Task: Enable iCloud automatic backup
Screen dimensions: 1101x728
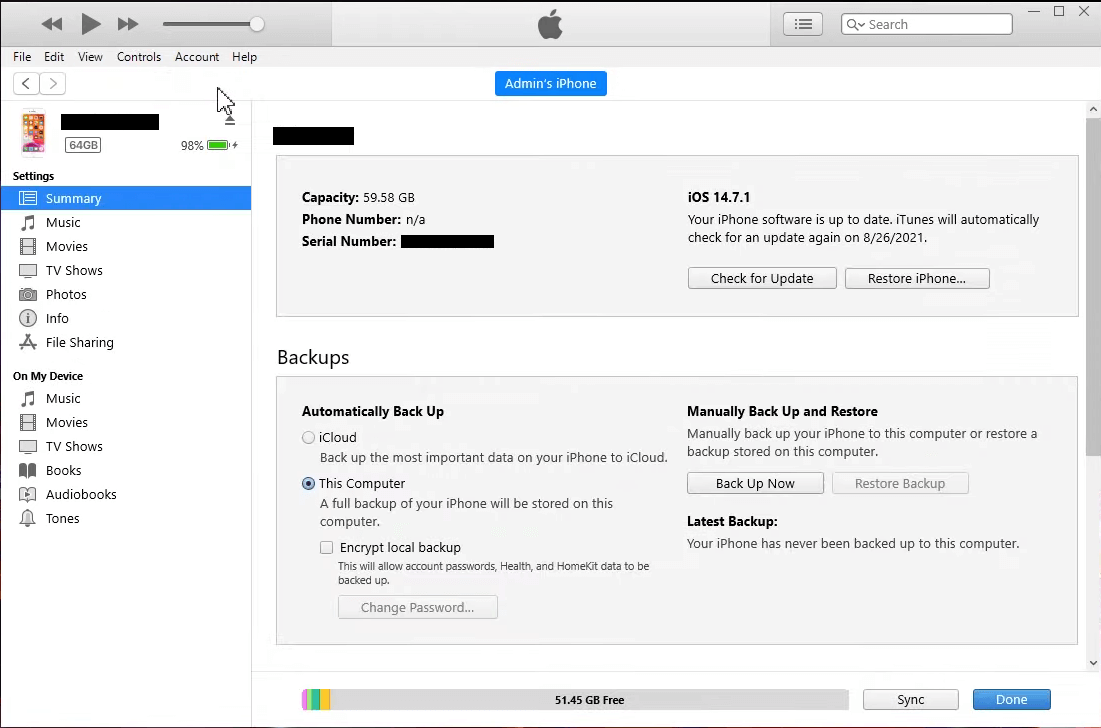Action: [x=308, y=437]
